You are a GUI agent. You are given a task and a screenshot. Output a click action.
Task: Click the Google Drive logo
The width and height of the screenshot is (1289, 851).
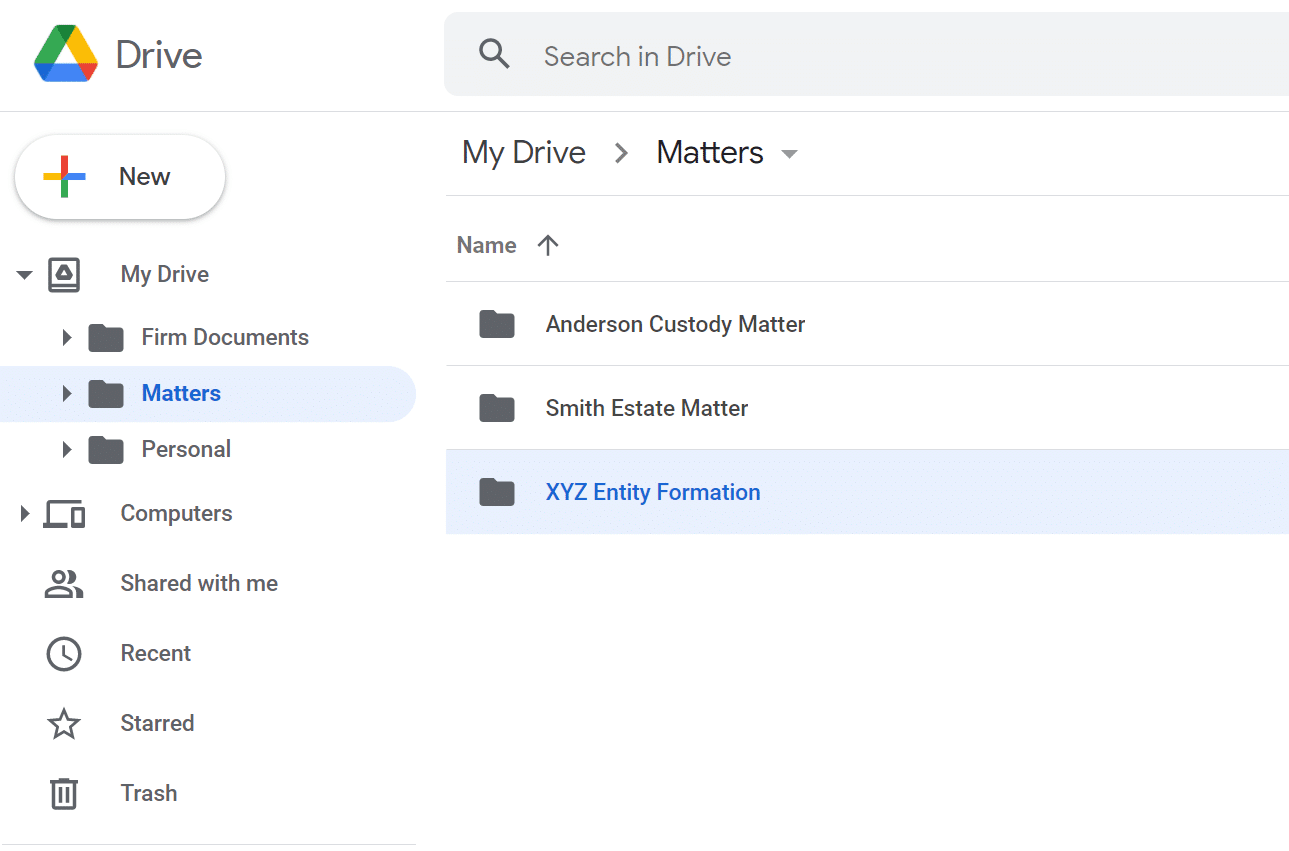66,55
